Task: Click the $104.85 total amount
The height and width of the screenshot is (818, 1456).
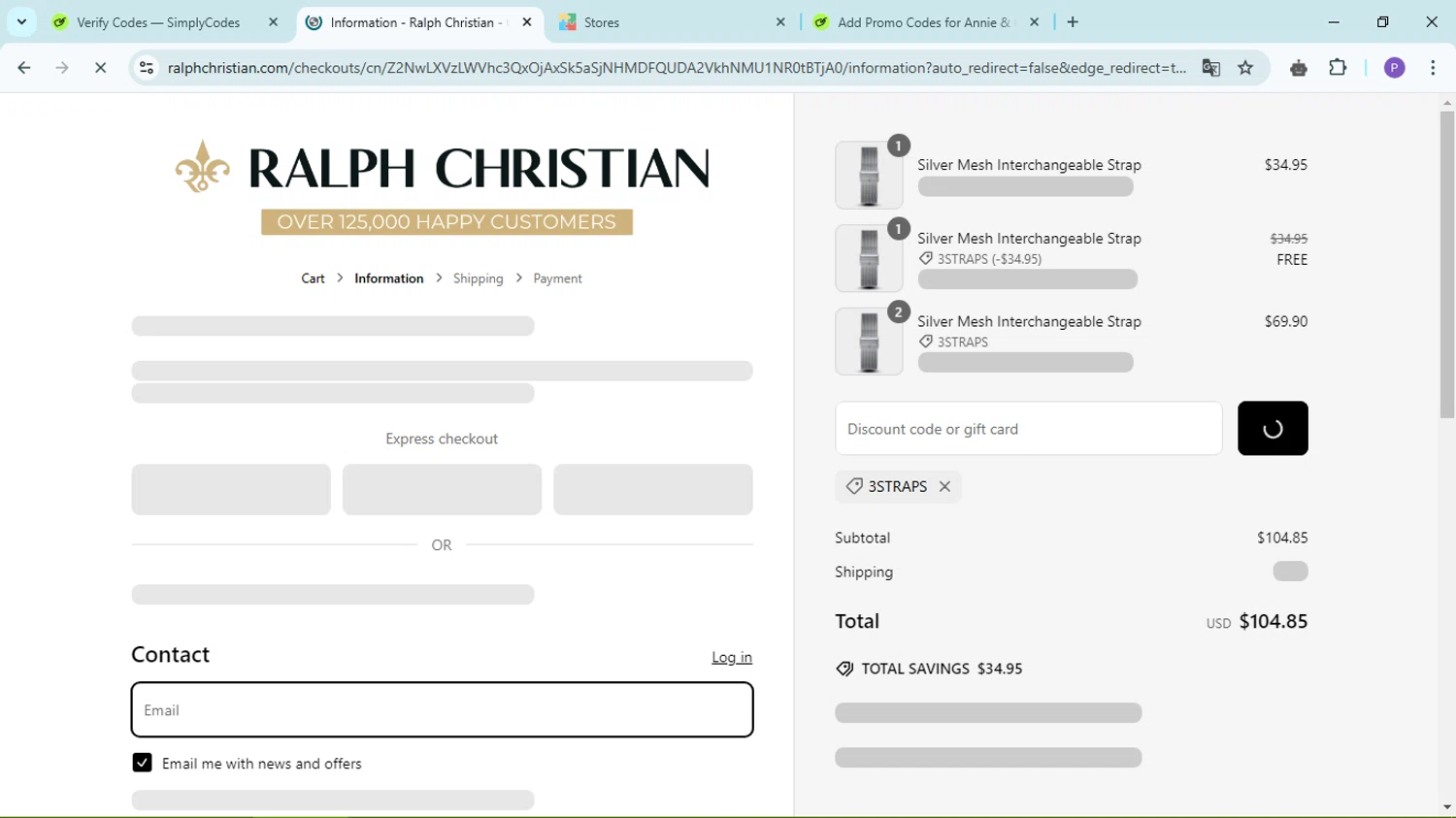Action: pyautogui.click(x=1274, y=621)
